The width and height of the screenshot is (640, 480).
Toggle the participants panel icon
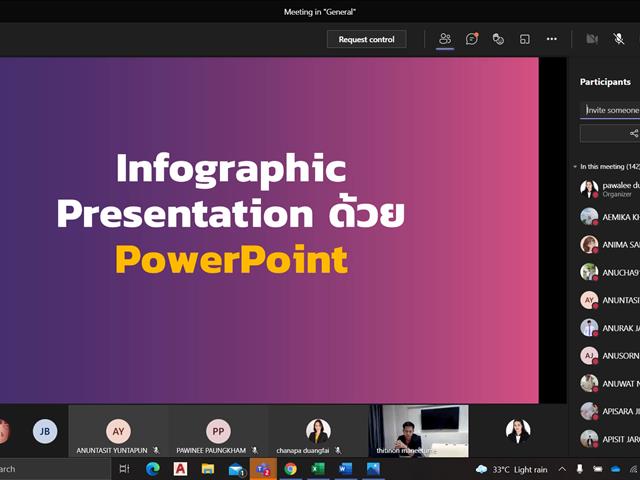(445, 39)
